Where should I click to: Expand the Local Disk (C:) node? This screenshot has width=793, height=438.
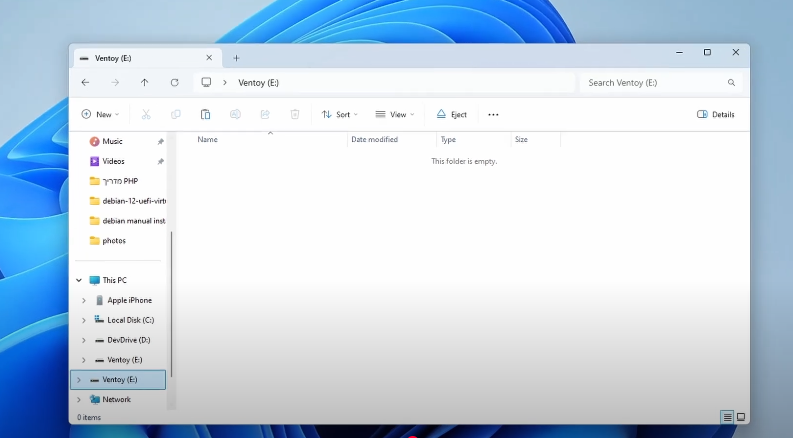coord(84,320)
